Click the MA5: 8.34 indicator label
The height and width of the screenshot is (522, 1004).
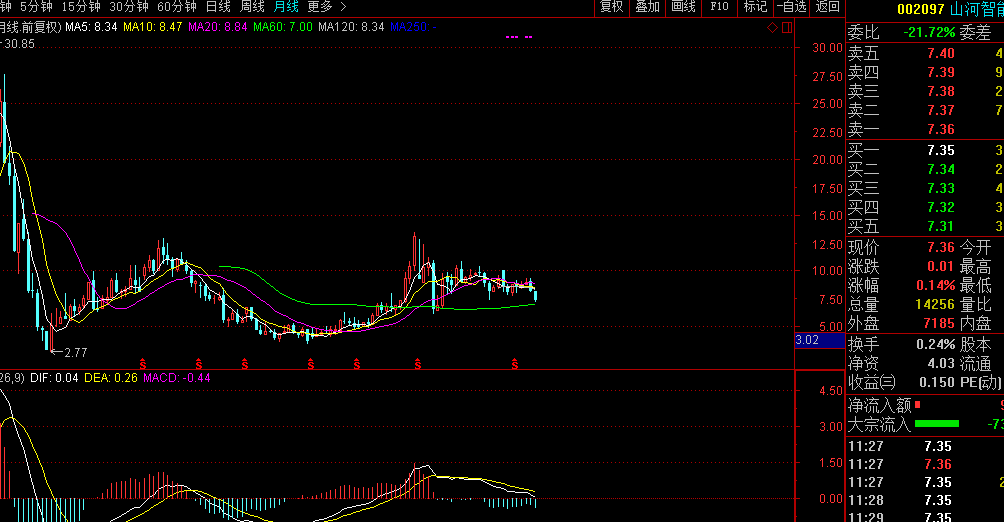(x=91, y=27)
